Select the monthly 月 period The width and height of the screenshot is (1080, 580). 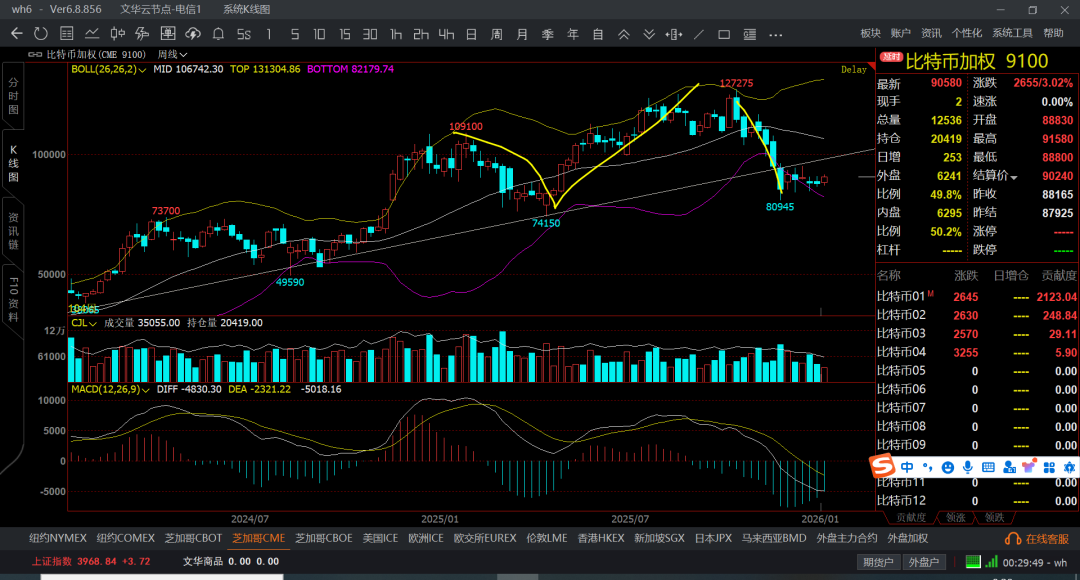pos(522,34)
